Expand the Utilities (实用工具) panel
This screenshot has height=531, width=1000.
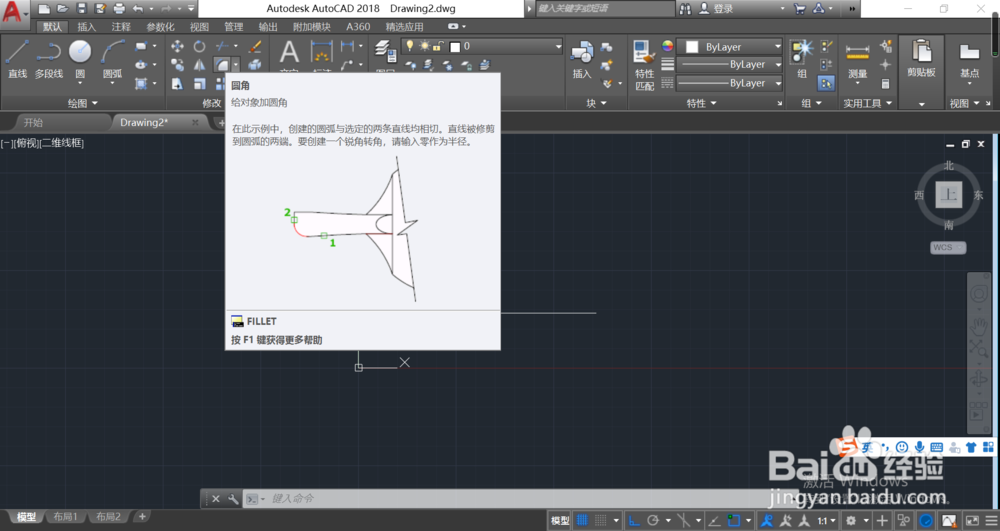click(867, 103)
